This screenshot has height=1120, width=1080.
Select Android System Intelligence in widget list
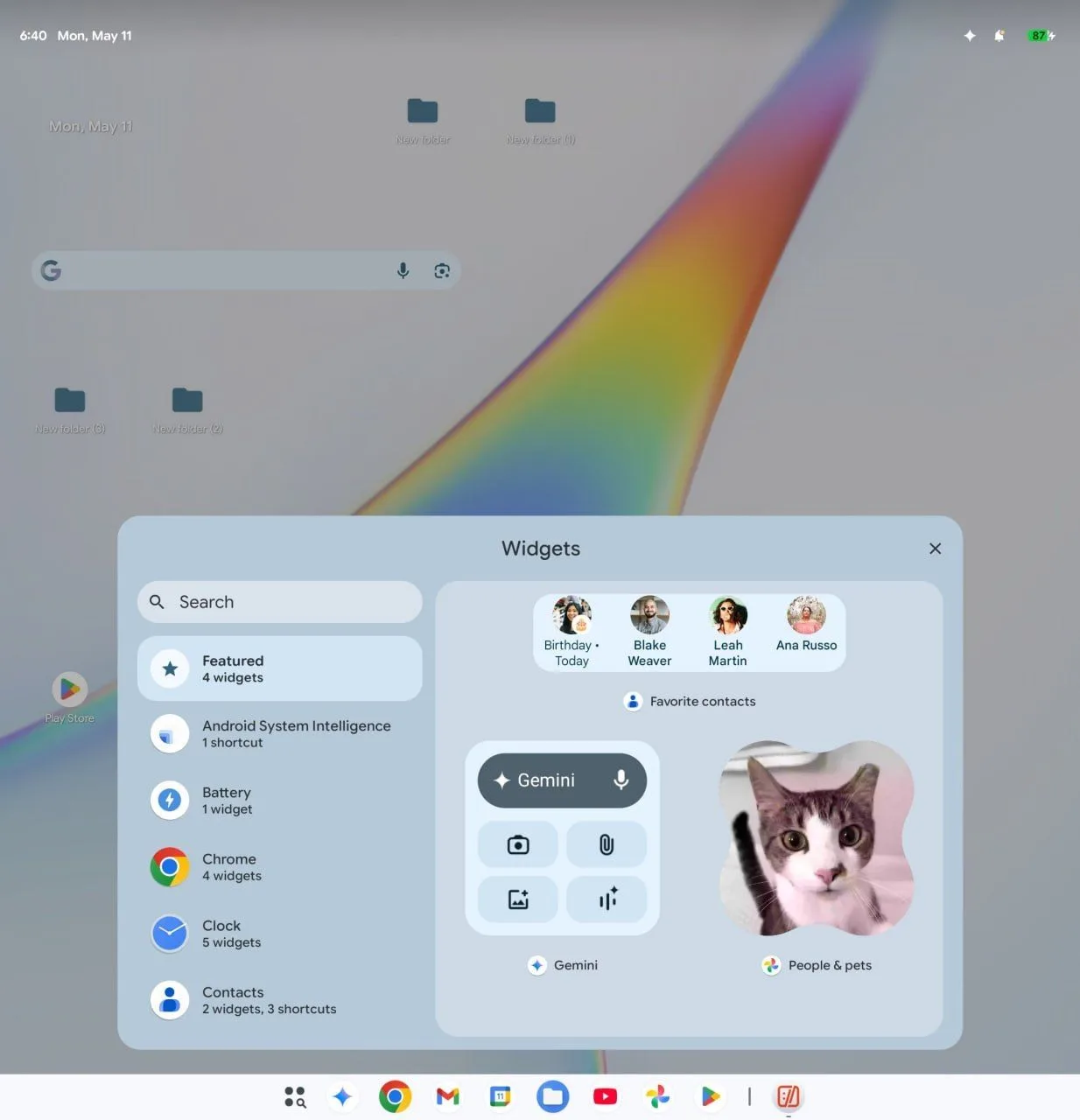280,733
